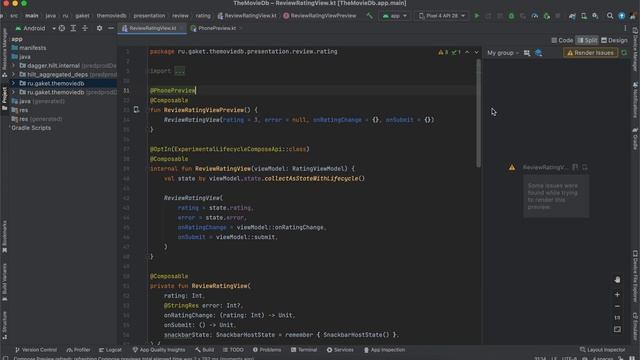Screen dimensions: 640x360
Task: Click the main breadcrumb in navigation bar
Action: (31, 16)
